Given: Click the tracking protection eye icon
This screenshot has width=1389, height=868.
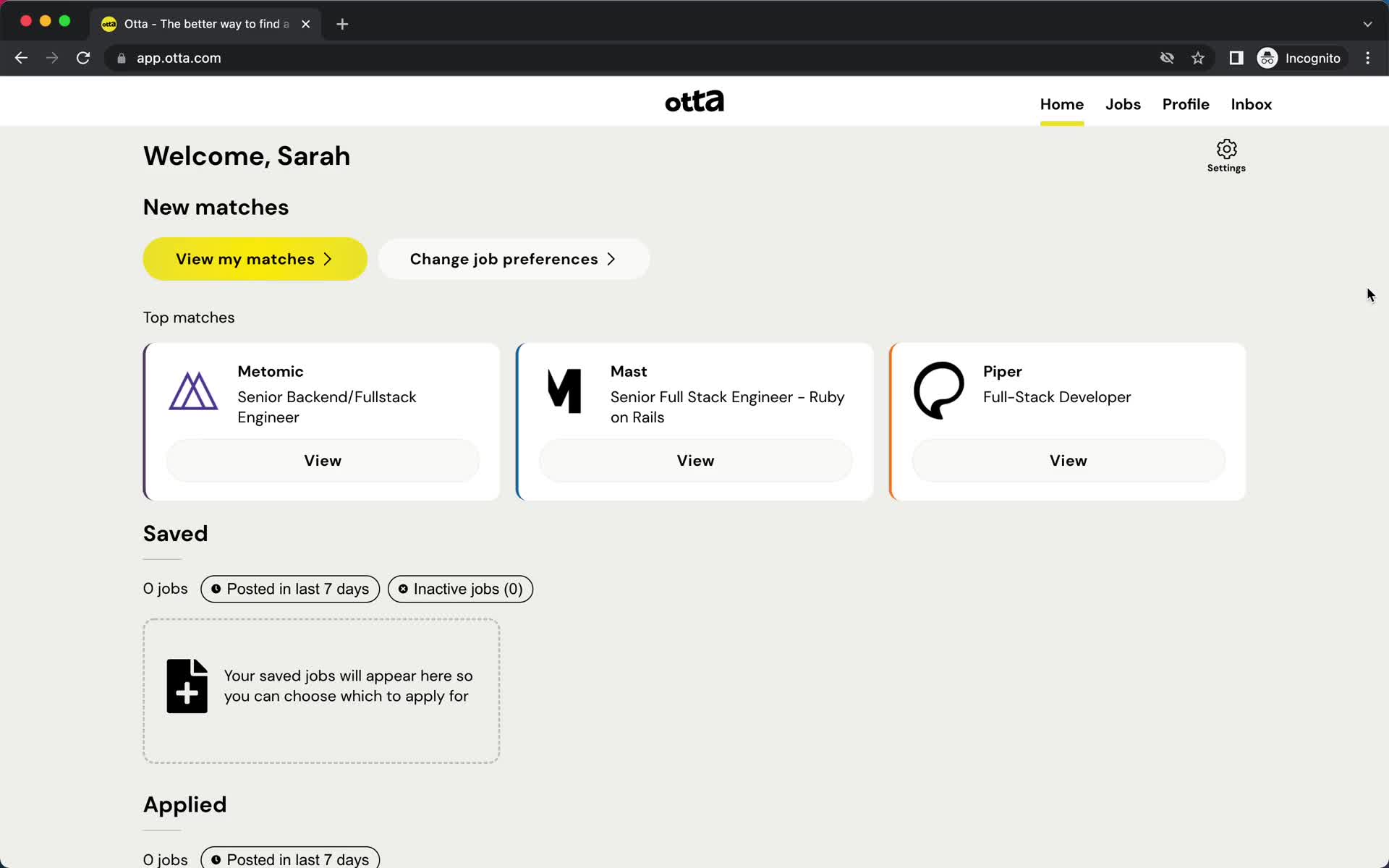Looking at the screenshot, I should click(1167, 58).
